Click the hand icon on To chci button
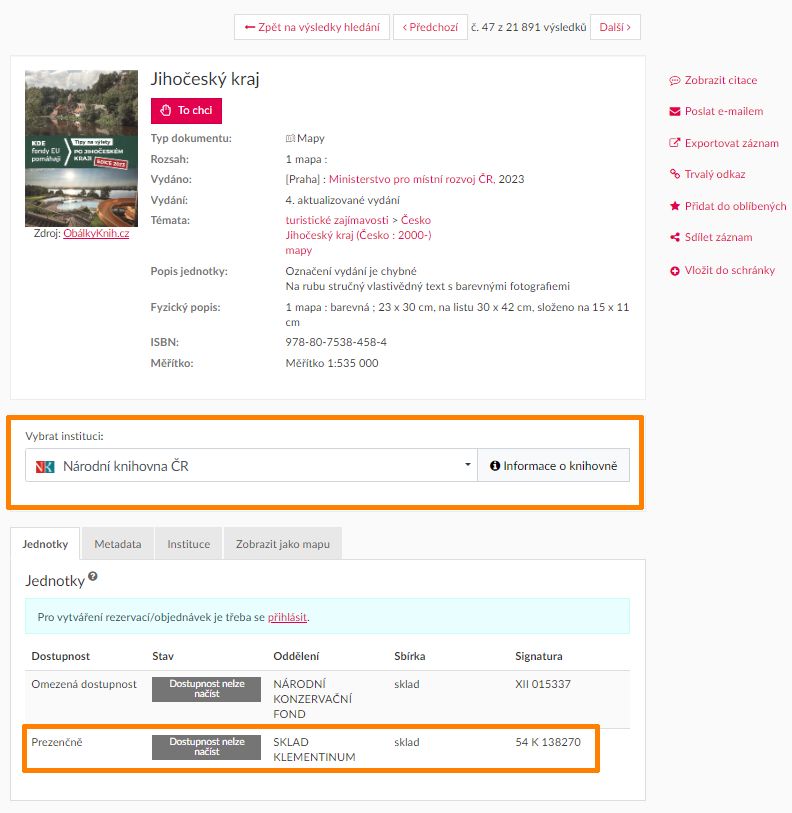The image size is (792, 813). point(165,110)
